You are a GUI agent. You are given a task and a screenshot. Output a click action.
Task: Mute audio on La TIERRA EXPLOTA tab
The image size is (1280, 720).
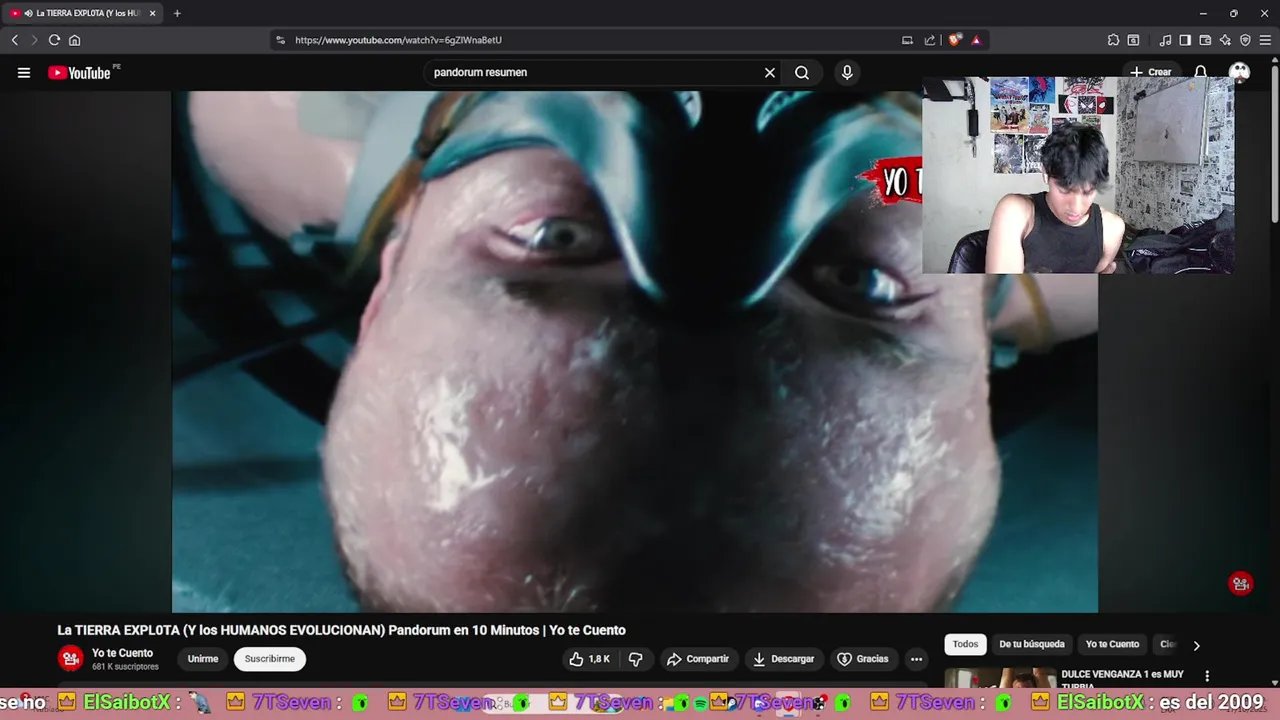(x=27, y=13)
